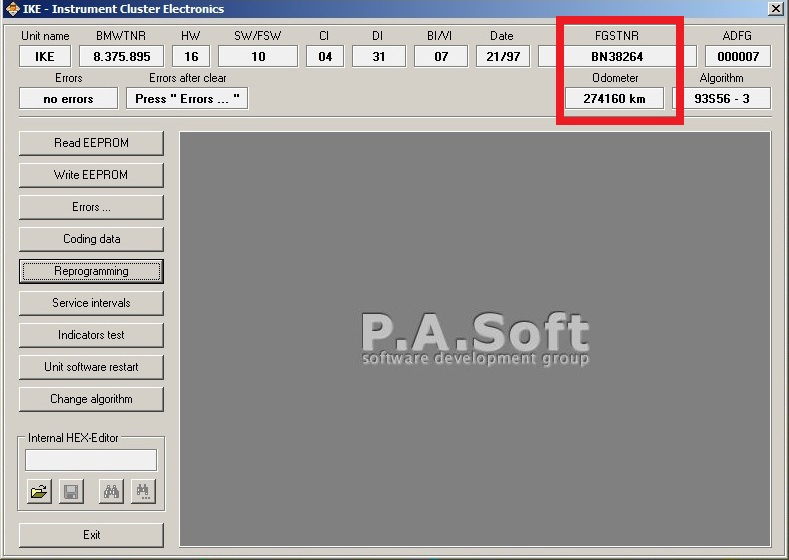The height and width of the screenshot is (560, 789).
Task: Open Service intervals
Action: point(91,303)
